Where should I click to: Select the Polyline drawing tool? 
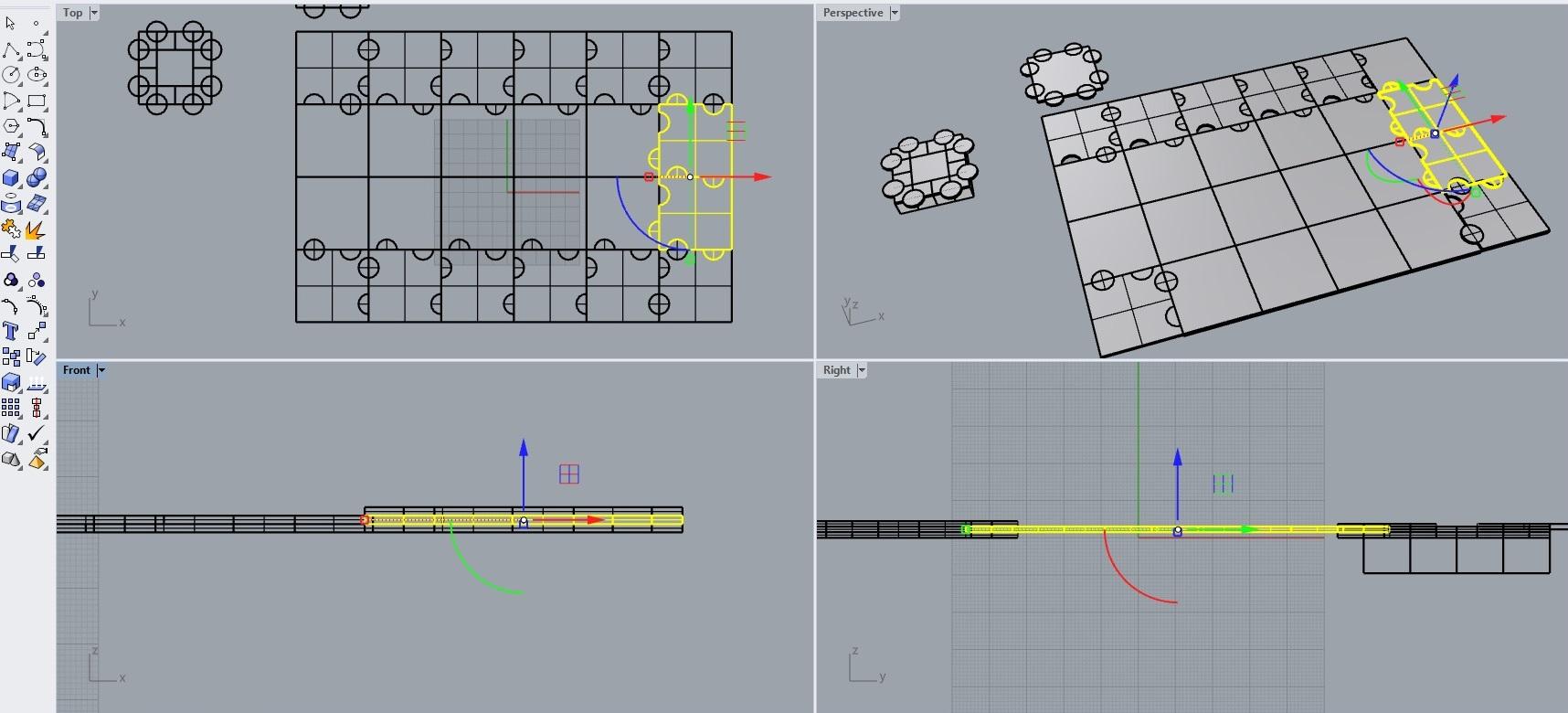tap(11, 49)
